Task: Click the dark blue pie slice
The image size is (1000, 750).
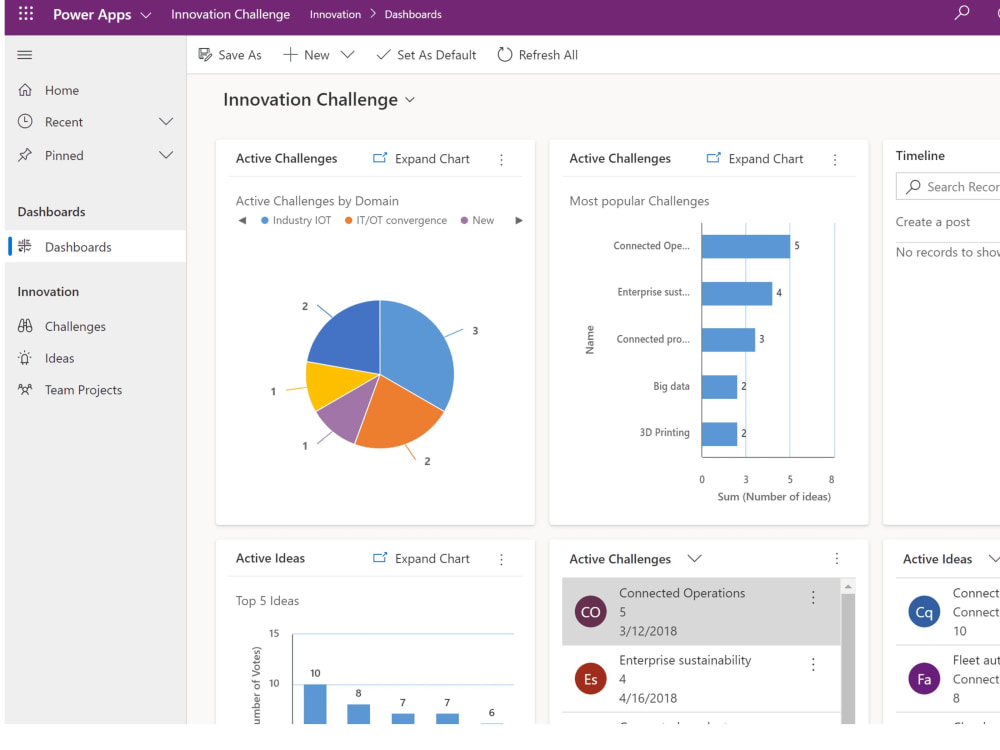Action: 351,338
